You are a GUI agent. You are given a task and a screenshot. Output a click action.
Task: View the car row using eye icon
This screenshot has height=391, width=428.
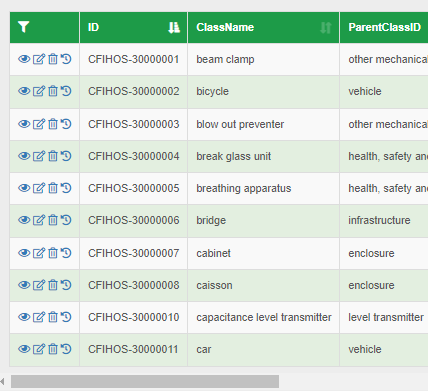click(24, 349)
